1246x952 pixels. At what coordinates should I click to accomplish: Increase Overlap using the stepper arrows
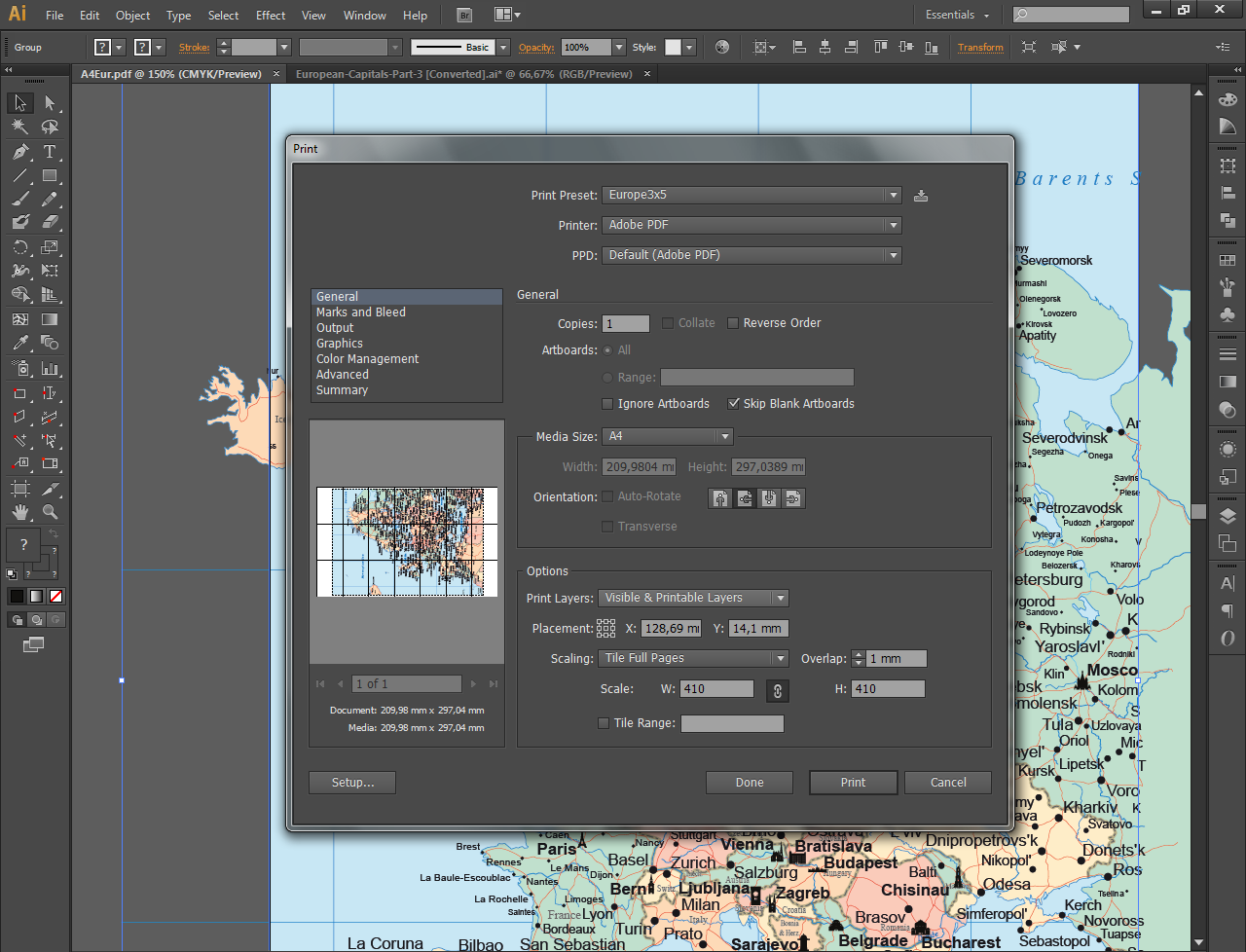(x=858, y=654)
